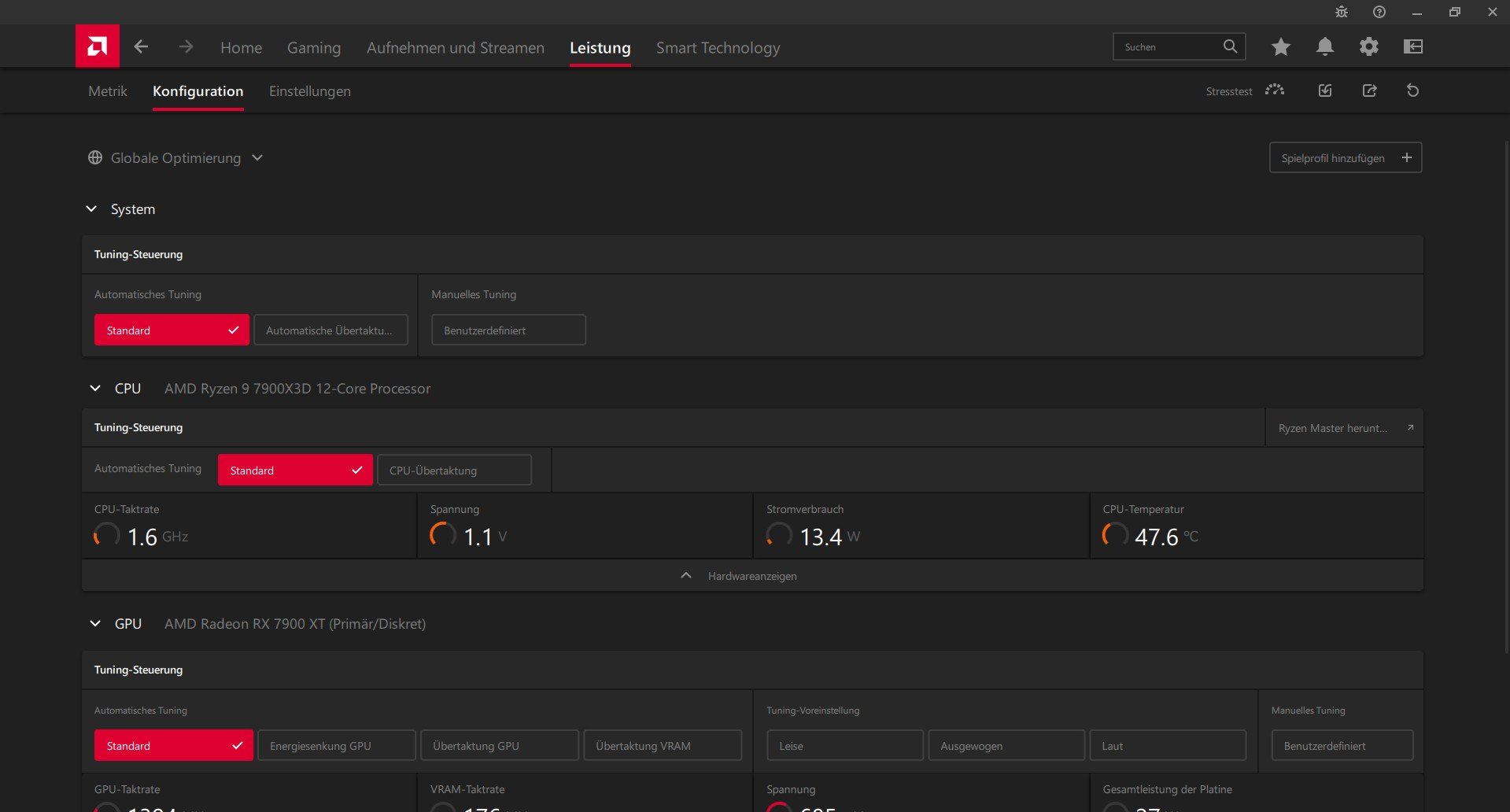Click Ryzen Master herunterladen button
The image size is (1510, 812).
pyautogui.click(x=1345, y=428)
